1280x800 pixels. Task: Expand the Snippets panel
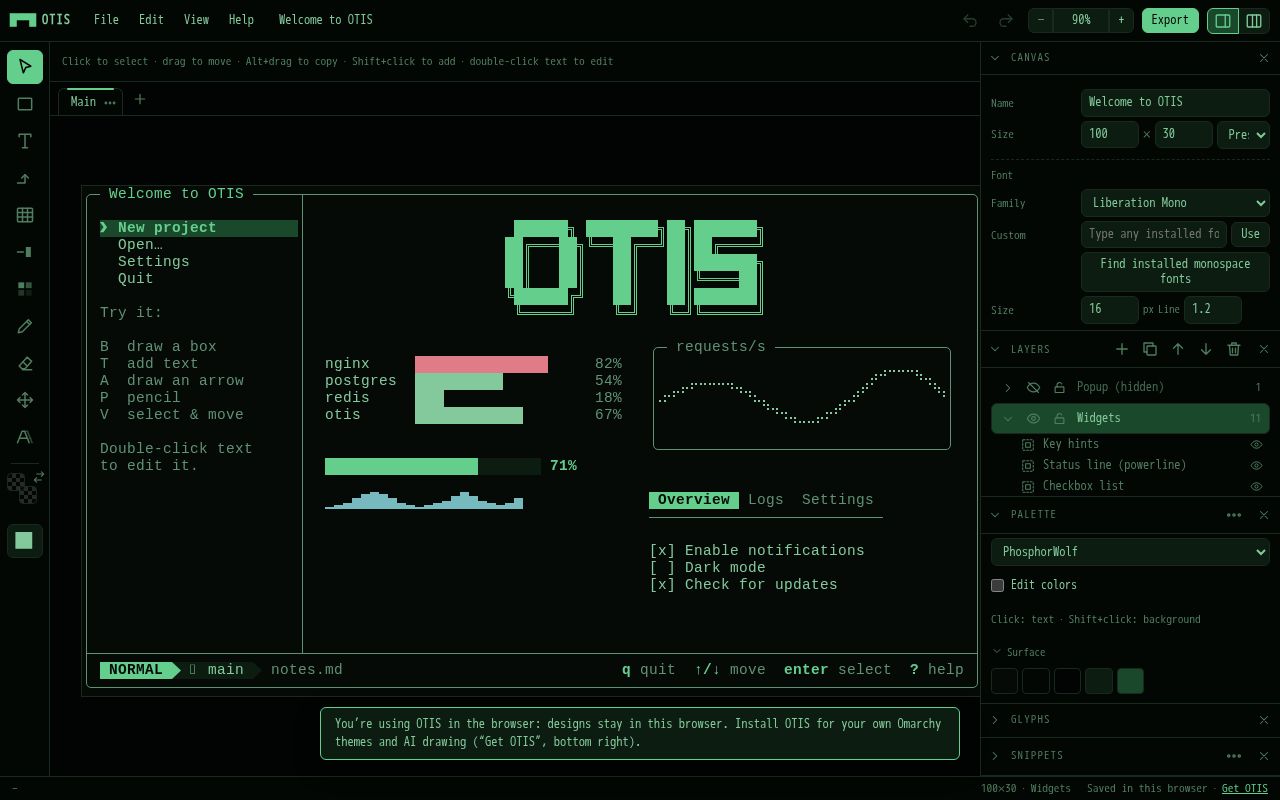(995, 756)
